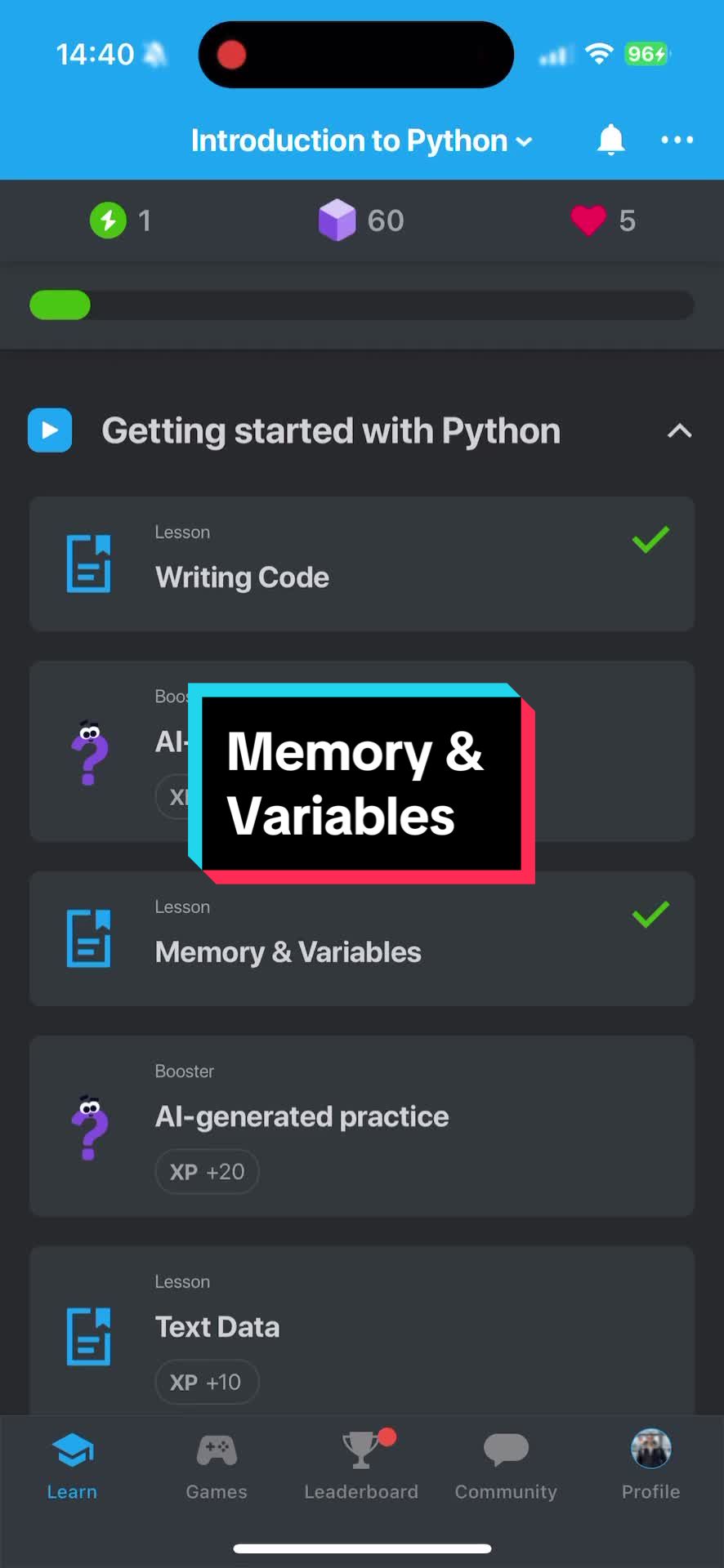Viewport: 724px width, 1568px height.
Task: Tap the blue play icon beside section title
Action: pyautogui.click(x=50, y=430)
